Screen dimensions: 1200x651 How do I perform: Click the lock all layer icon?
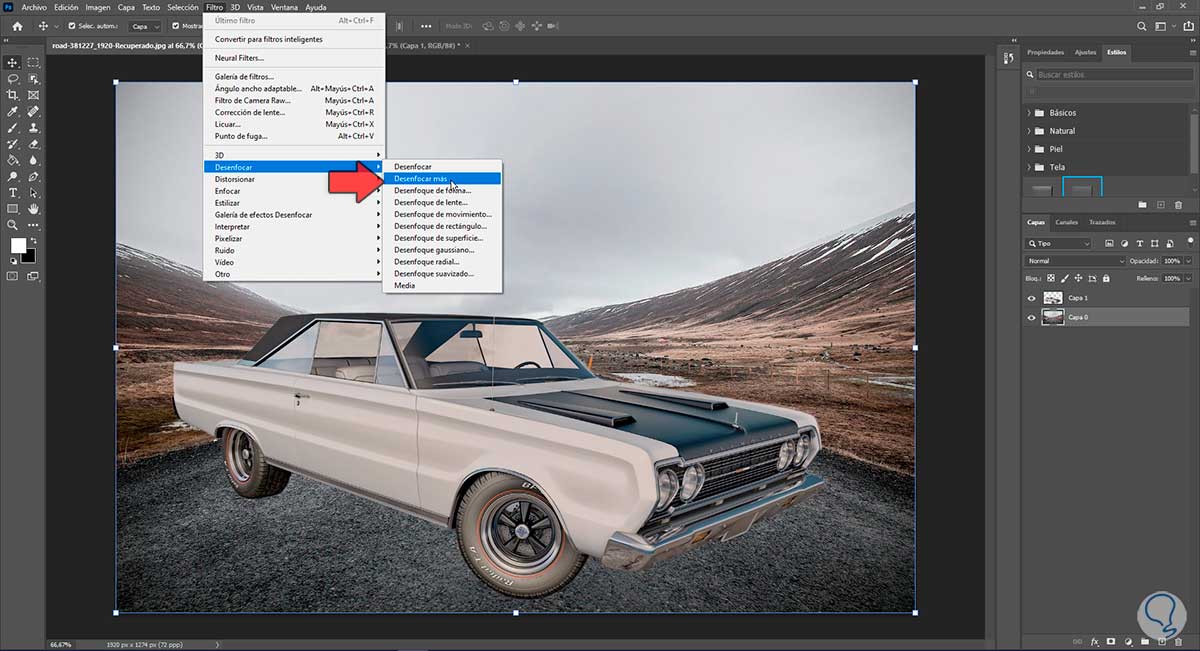1107,278
